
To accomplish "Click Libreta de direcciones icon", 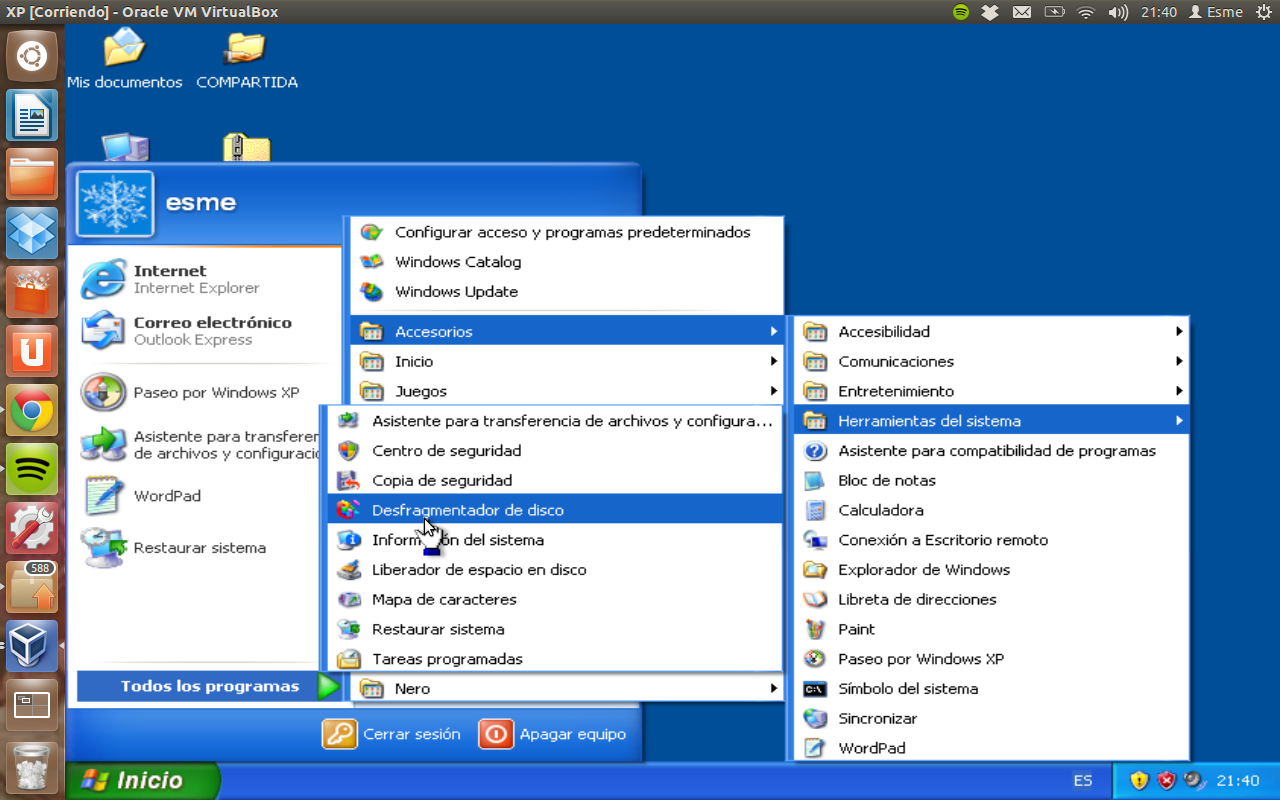I will (x=816, y=600).
